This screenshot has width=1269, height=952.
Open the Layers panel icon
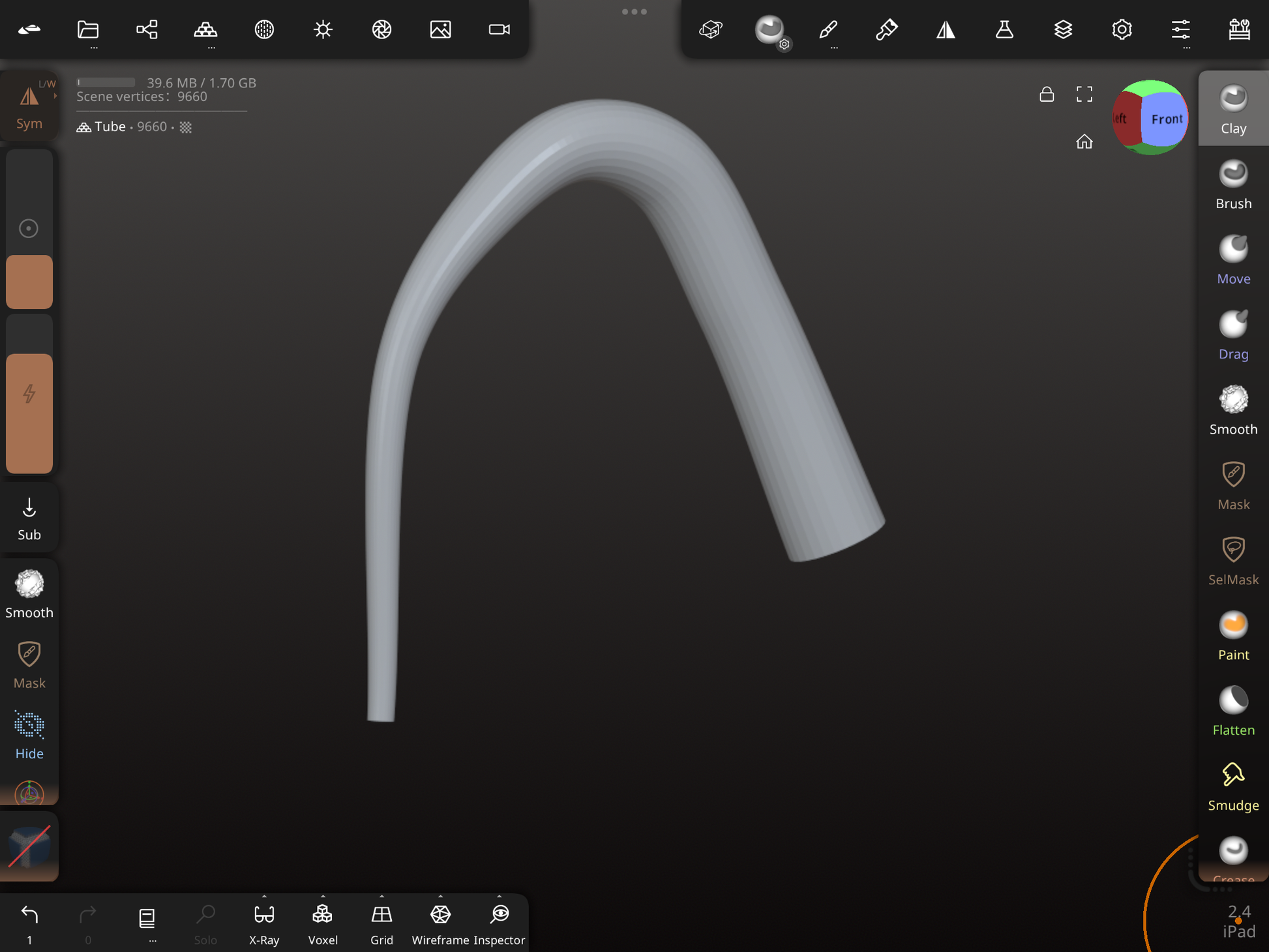[1063, 29]
